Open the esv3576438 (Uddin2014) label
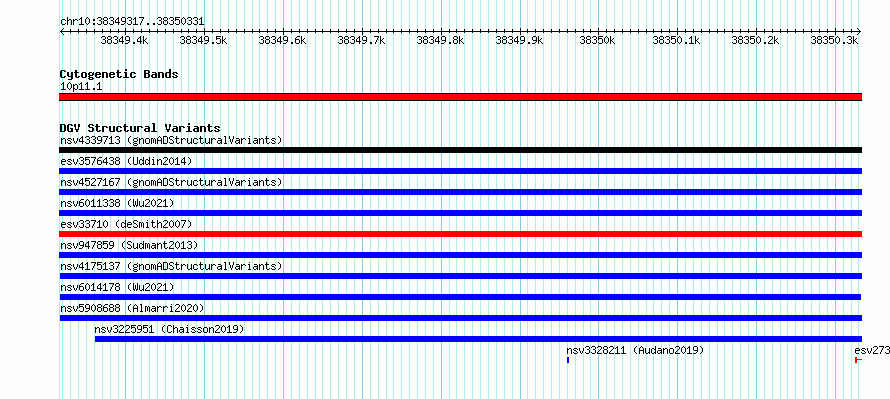Screen dimensions: 890x399 pos(126,161)
